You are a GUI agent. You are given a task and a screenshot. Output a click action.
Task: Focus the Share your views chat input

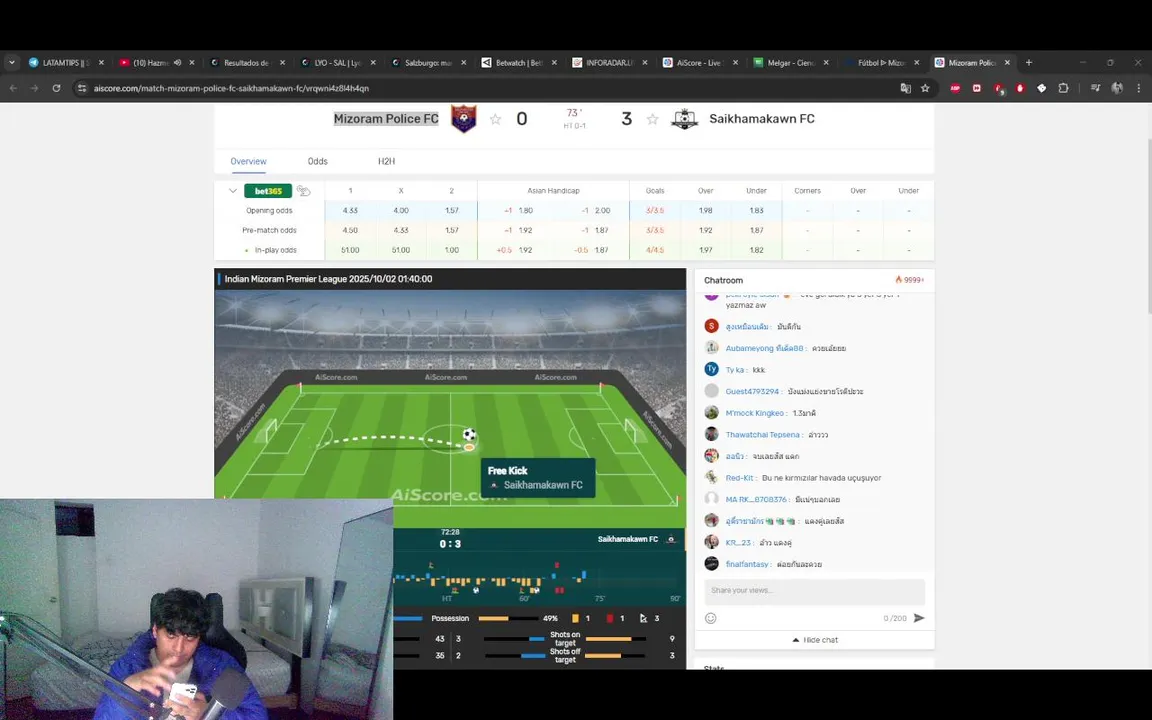pyautogui.click(x=814, y=591)
